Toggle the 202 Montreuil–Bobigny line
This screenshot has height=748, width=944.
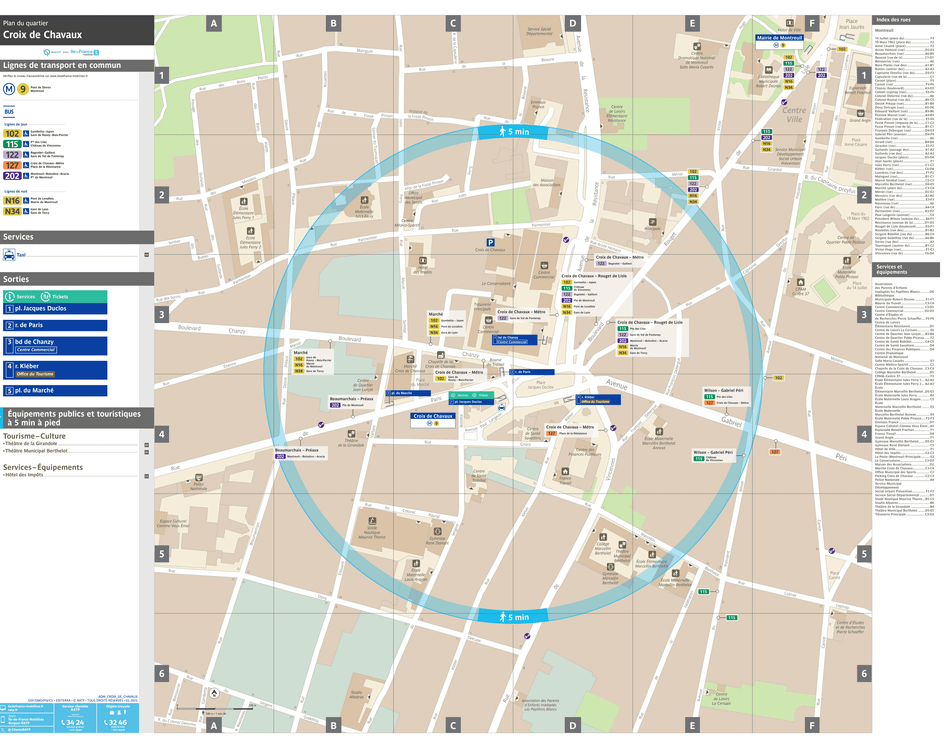[x=12, y=176]
